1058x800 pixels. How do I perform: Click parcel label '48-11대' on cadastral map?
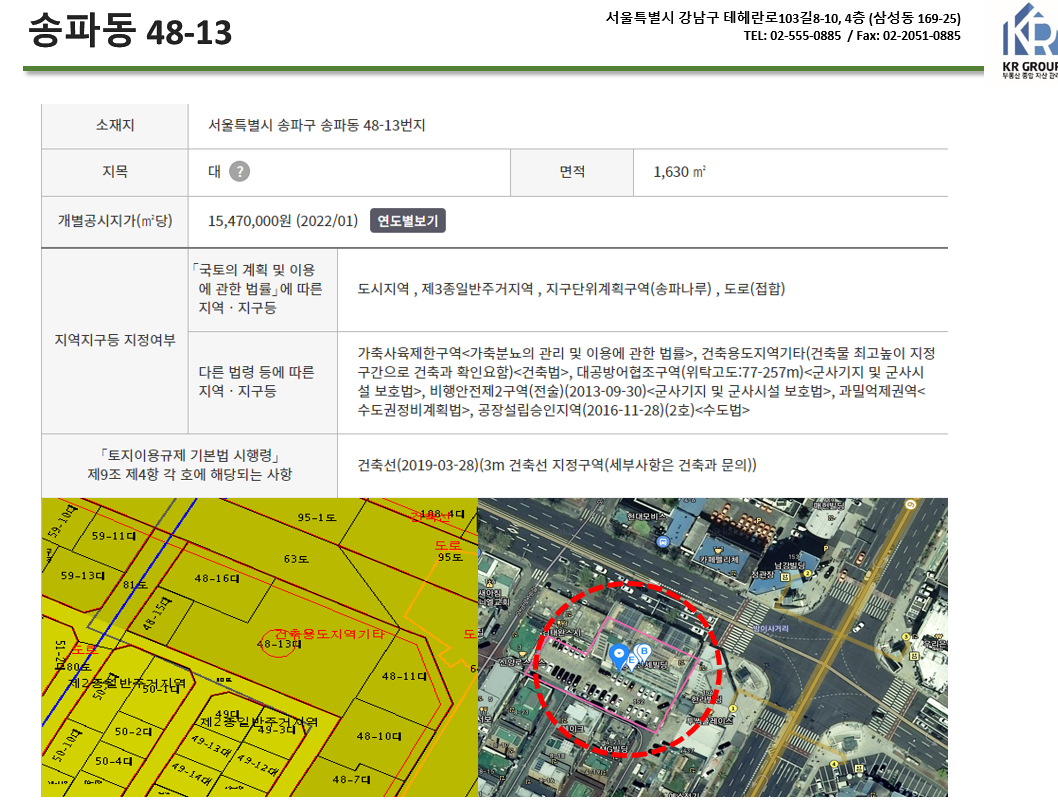point(404,676)
